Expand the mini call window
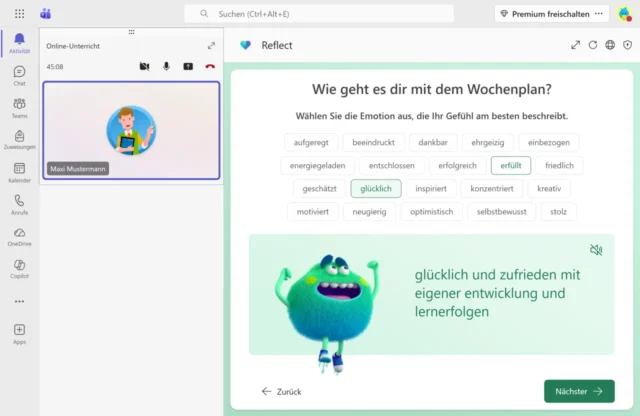640x416 pixels. [211, 46]
